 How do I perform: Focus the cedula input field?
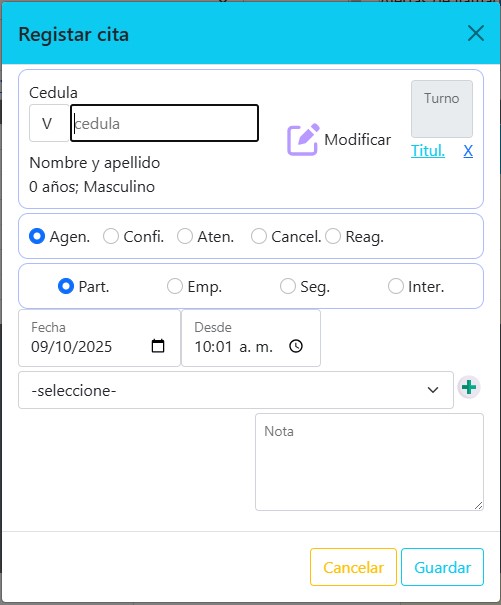point(164,123)
